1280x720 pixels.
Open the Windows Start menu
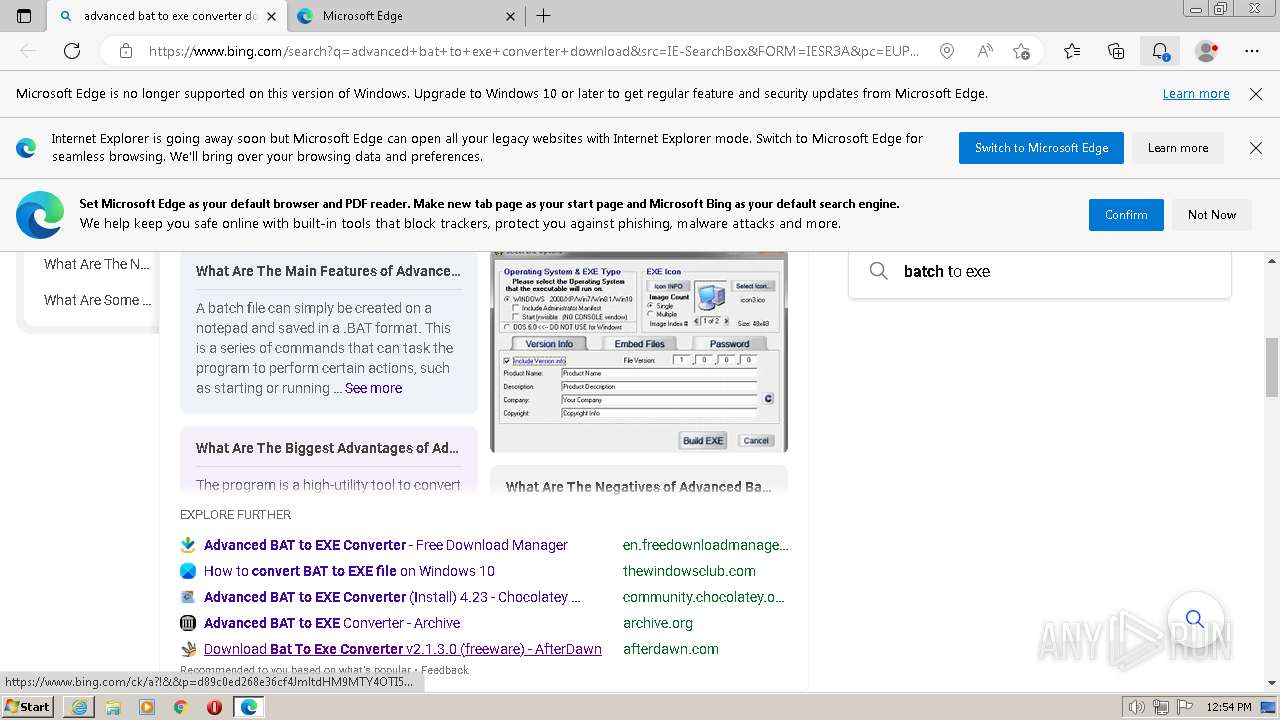click(x=27, y=707)
